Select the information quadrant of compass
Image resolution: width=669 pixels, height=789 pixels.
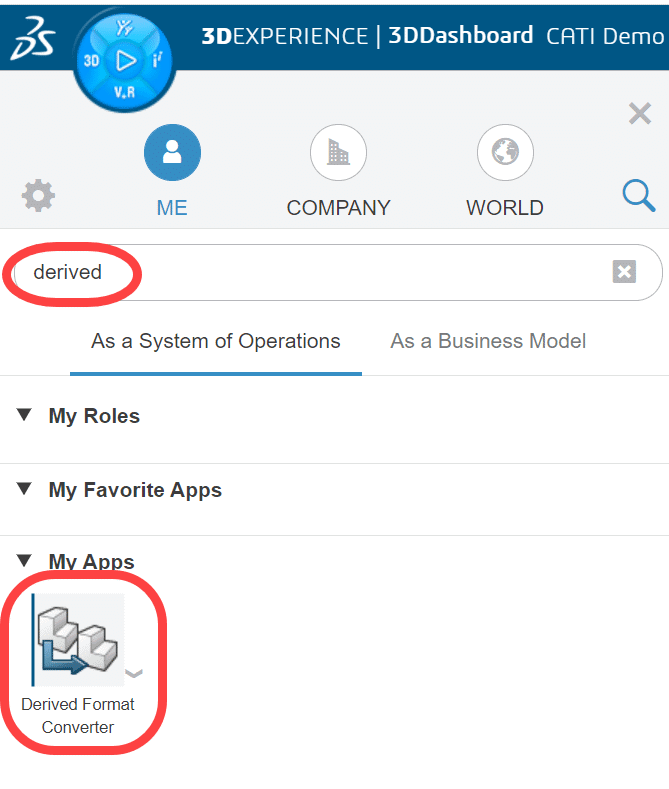(x=157, y=61)
